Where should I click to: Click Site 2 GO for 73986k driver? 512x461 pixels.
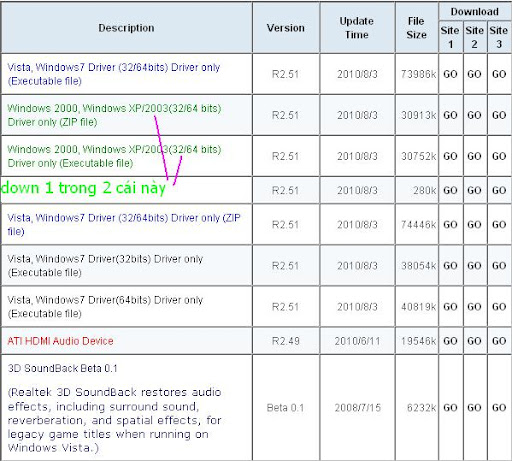474,74
